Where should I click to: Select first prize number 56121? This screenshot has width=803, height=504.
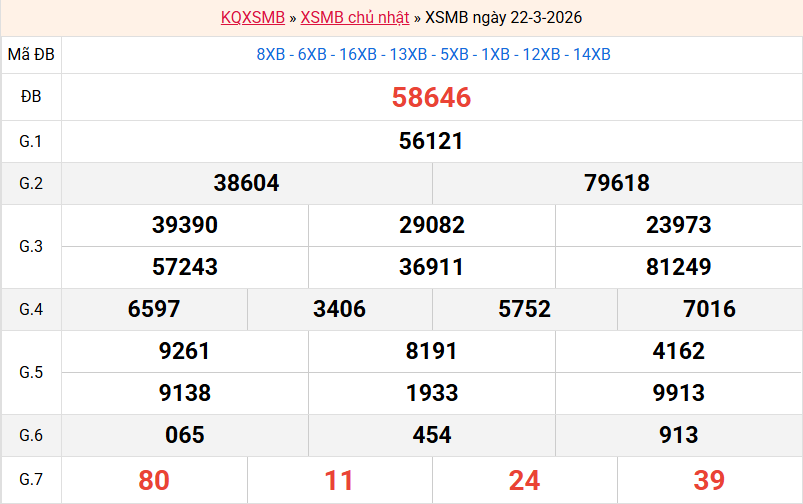pos(431,141)
